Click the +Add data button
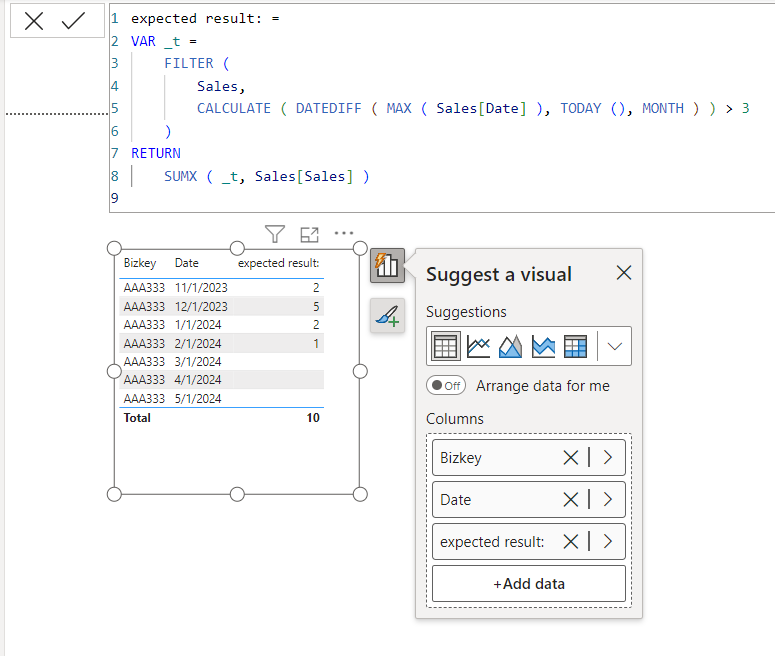 pyautogui.click(x=528, y=584)
